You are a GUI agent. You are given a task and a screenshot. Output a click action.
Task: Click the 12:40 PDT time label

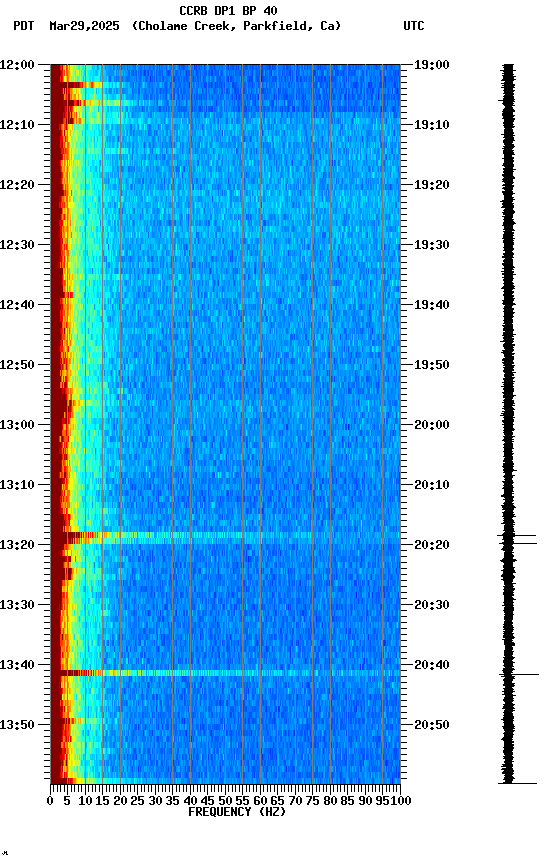click(17, 305)
